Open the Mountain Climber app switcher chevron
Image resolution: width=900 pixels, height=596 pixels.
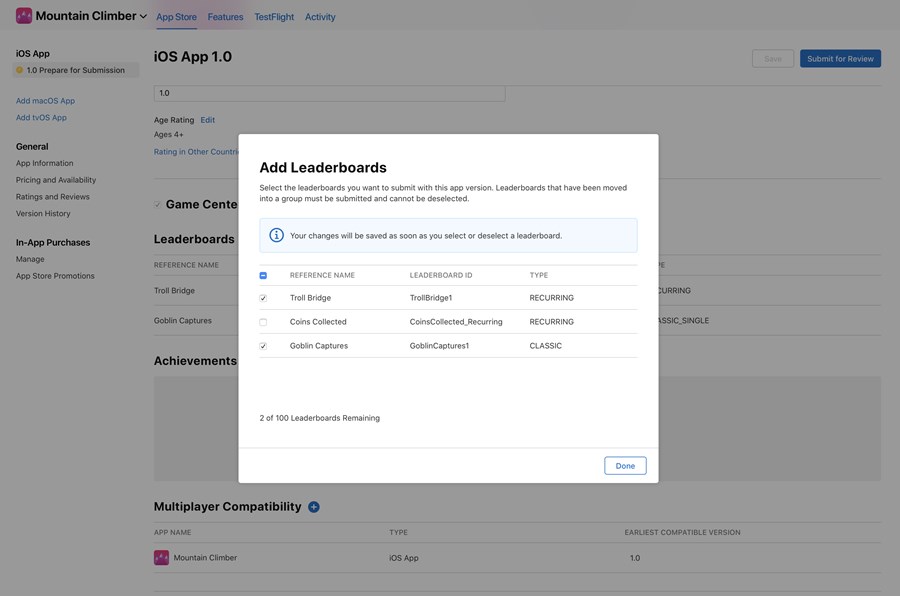pyautogui.click(x=143, y=17)
